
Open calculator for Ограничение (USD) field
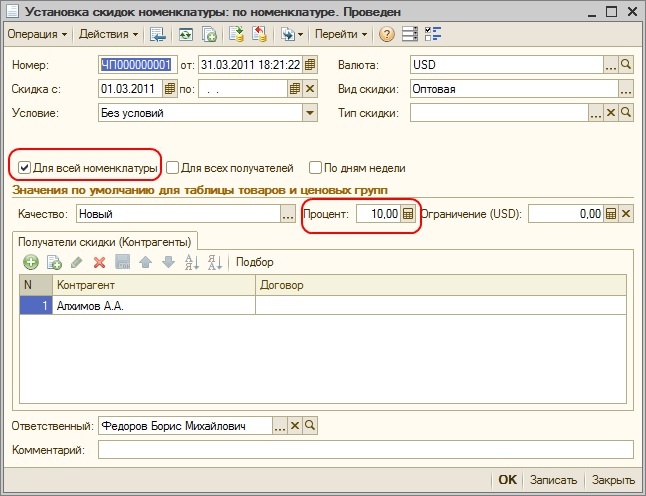coord(611,214)
